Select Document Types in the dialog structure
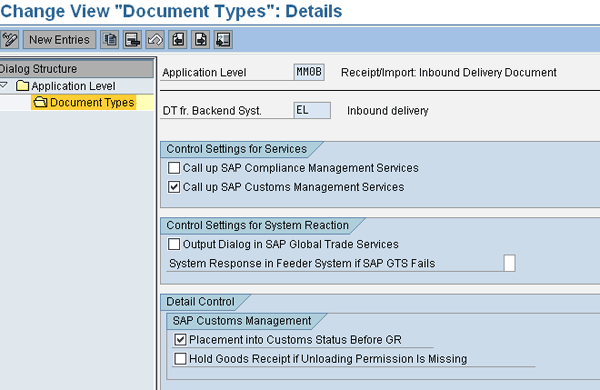The width and height of the screenshot is (600, 390). click(x=92, y=103)
